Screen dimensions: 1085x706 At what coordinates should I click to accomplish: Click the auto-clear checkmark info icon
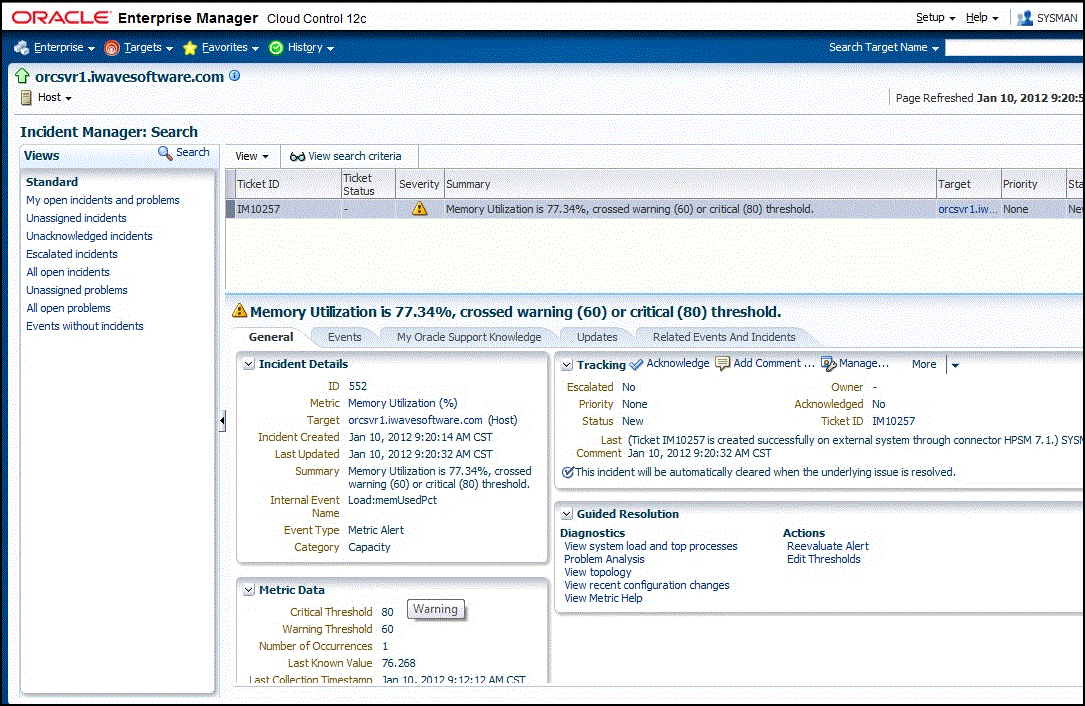tap(568, 472)
